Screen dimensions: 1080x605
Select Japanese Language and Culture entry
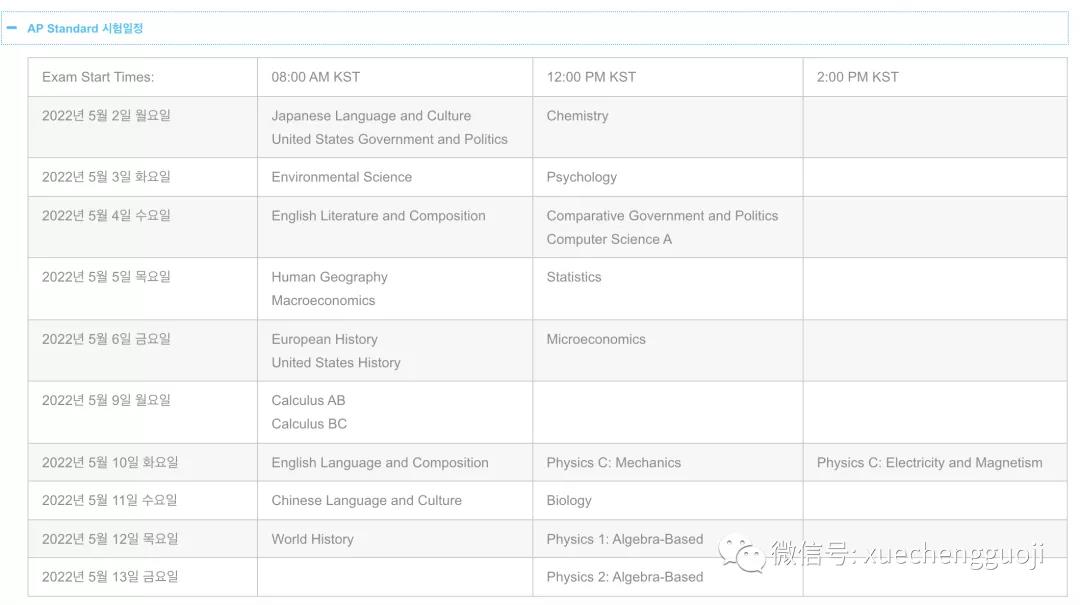click(x=371, y=116)
